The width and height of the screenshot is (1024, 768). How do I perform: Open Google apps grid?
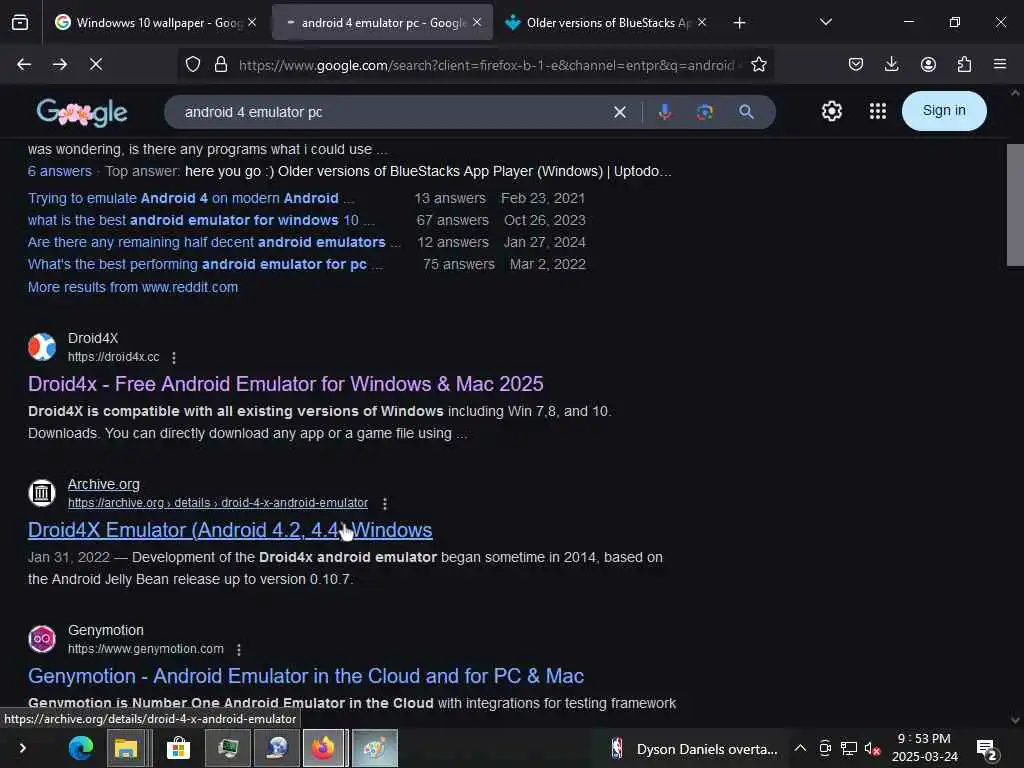[878, 112]
